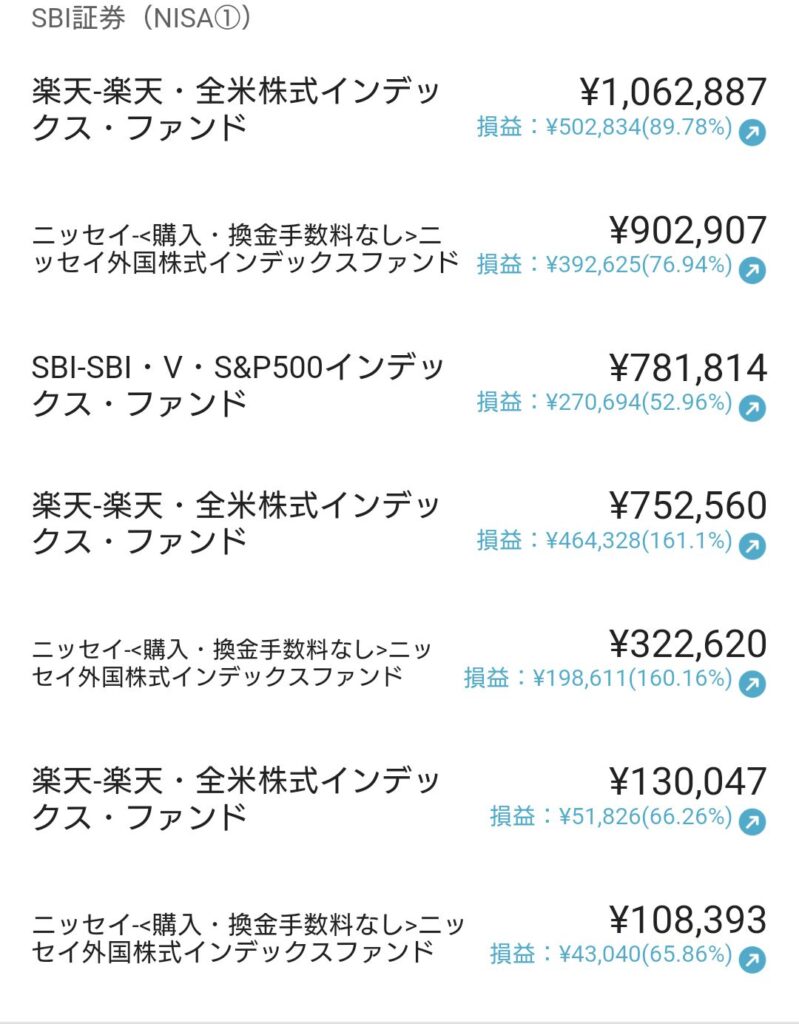Viewport: 799px width, 1024px height.
Task: Select the SBI証券（NISA①）section header
Action: [x=141, y=18]
